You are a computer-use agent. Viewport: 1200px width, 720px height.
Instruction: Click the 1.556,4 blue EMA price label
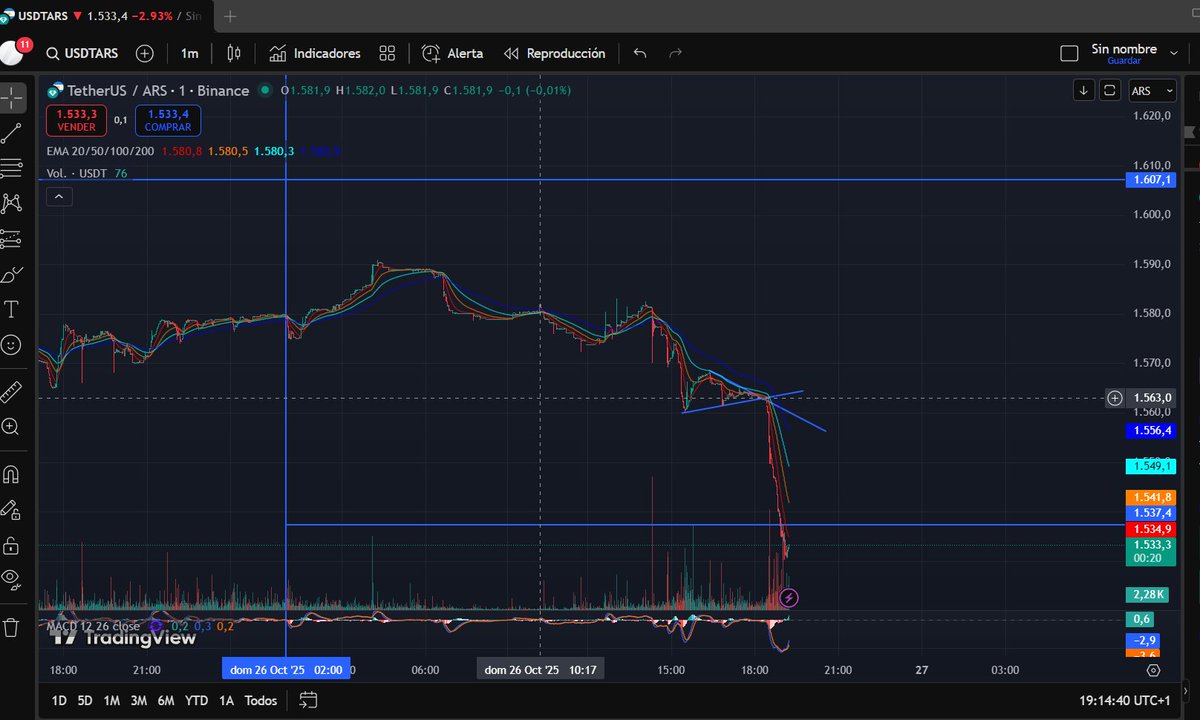click(1151, 430)
